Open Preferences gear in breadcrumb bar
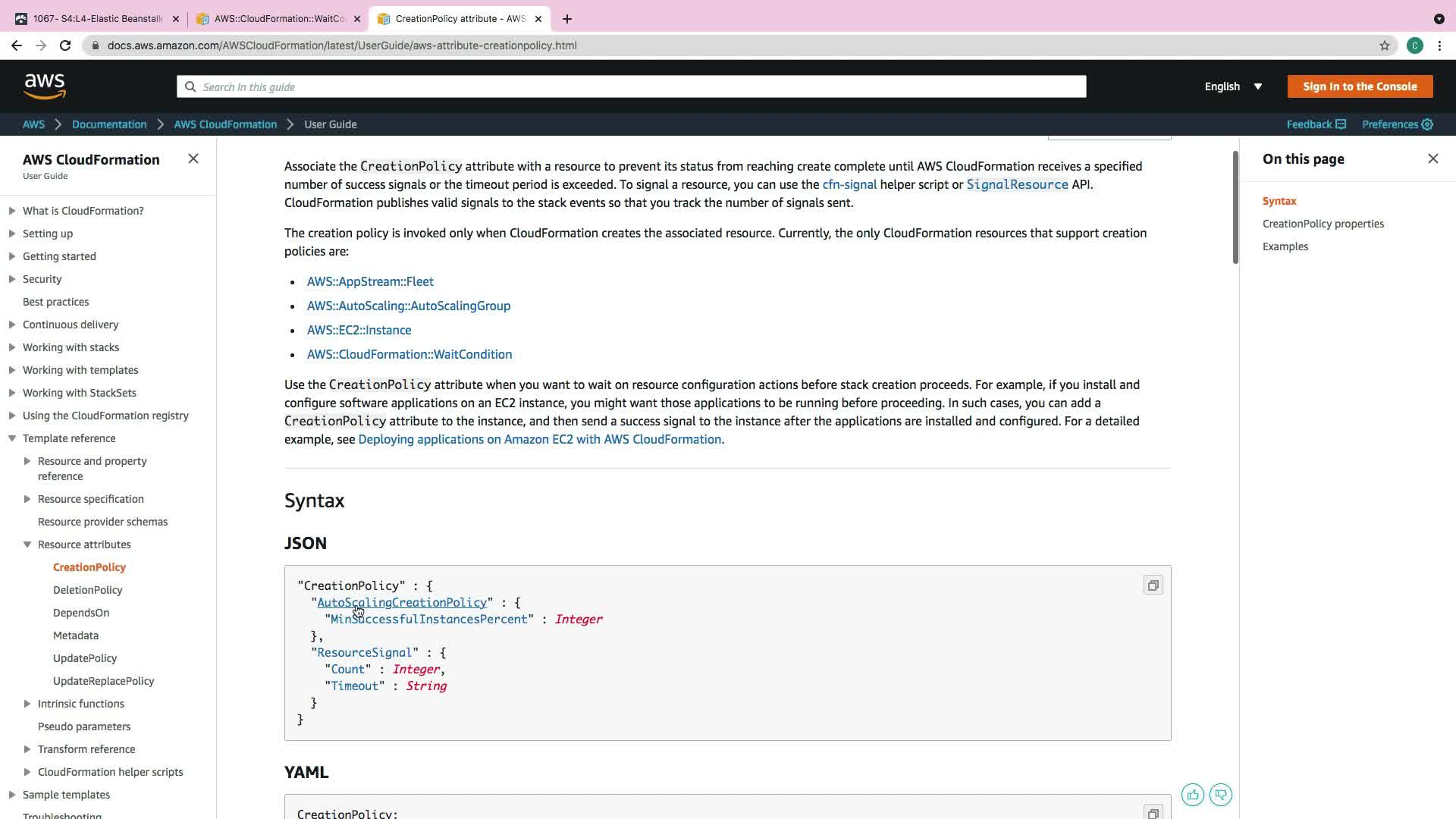The image size is (1456, 819). [1427, 124]
